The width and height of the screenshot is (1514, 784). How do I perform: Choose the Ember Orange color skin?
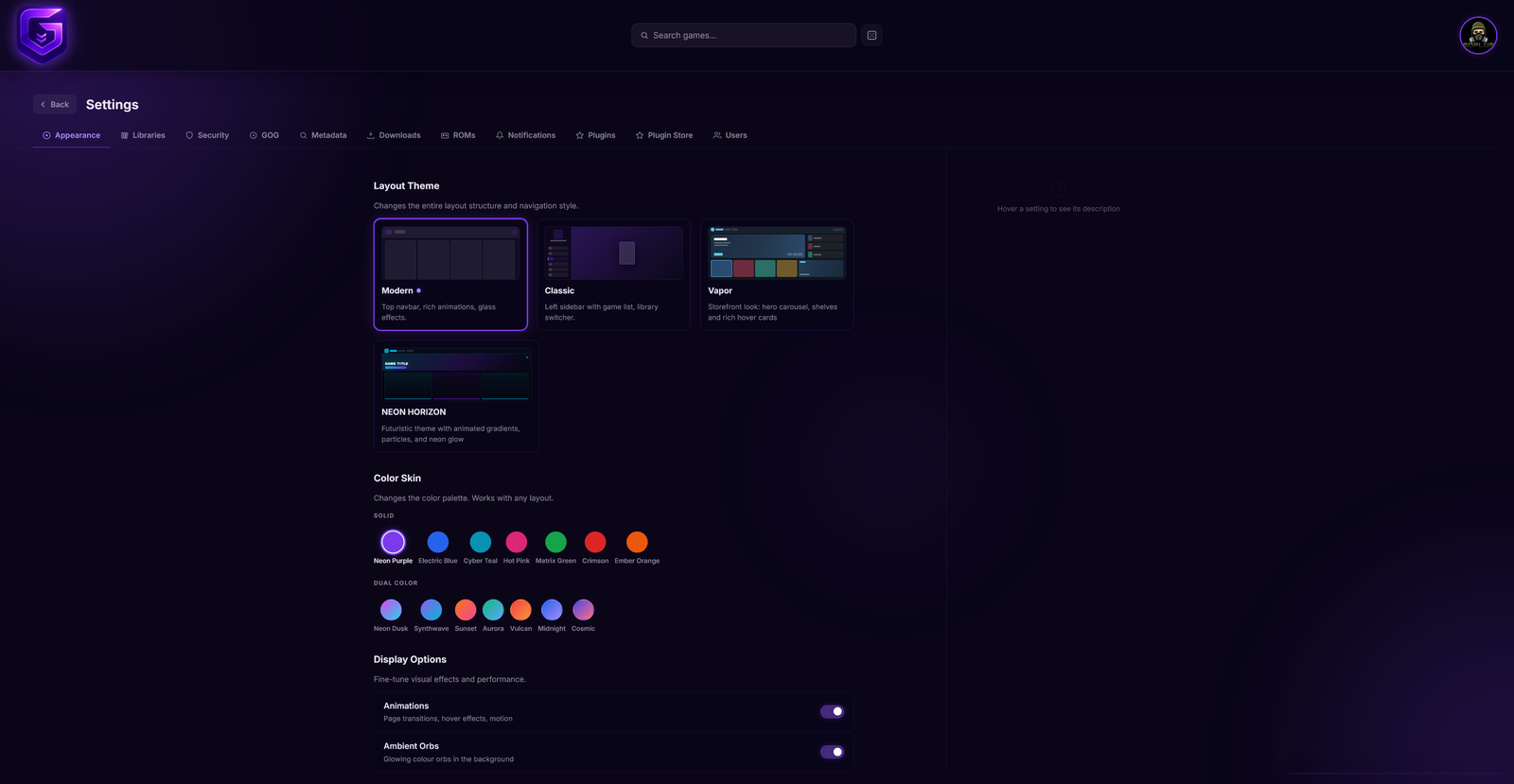click(x=637, y=542)
